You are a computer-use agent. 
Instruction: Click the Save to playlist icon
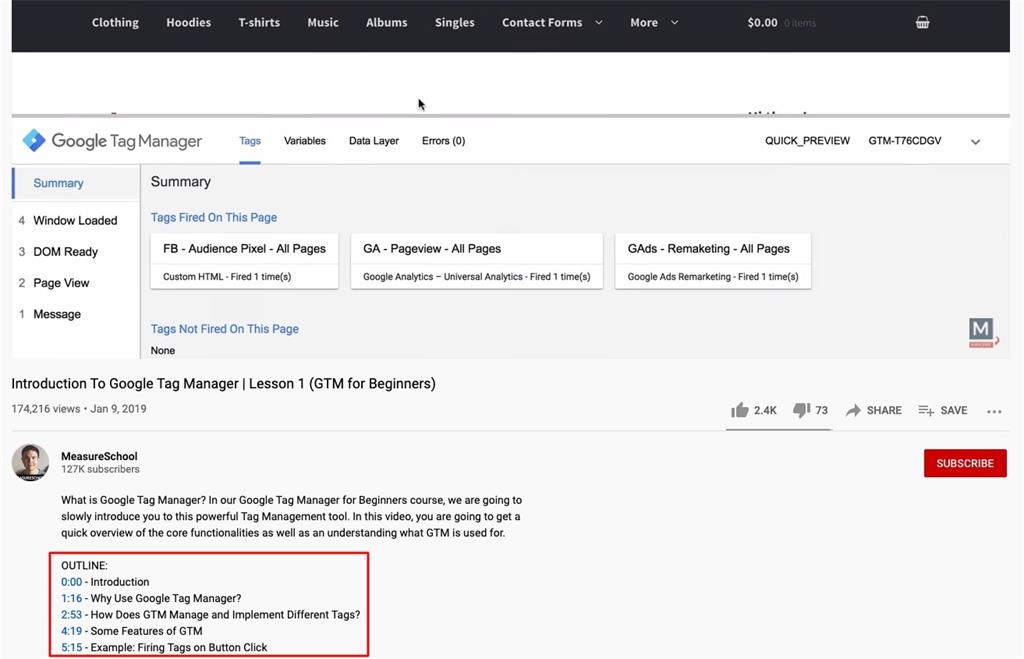click(x=926, y=410)
